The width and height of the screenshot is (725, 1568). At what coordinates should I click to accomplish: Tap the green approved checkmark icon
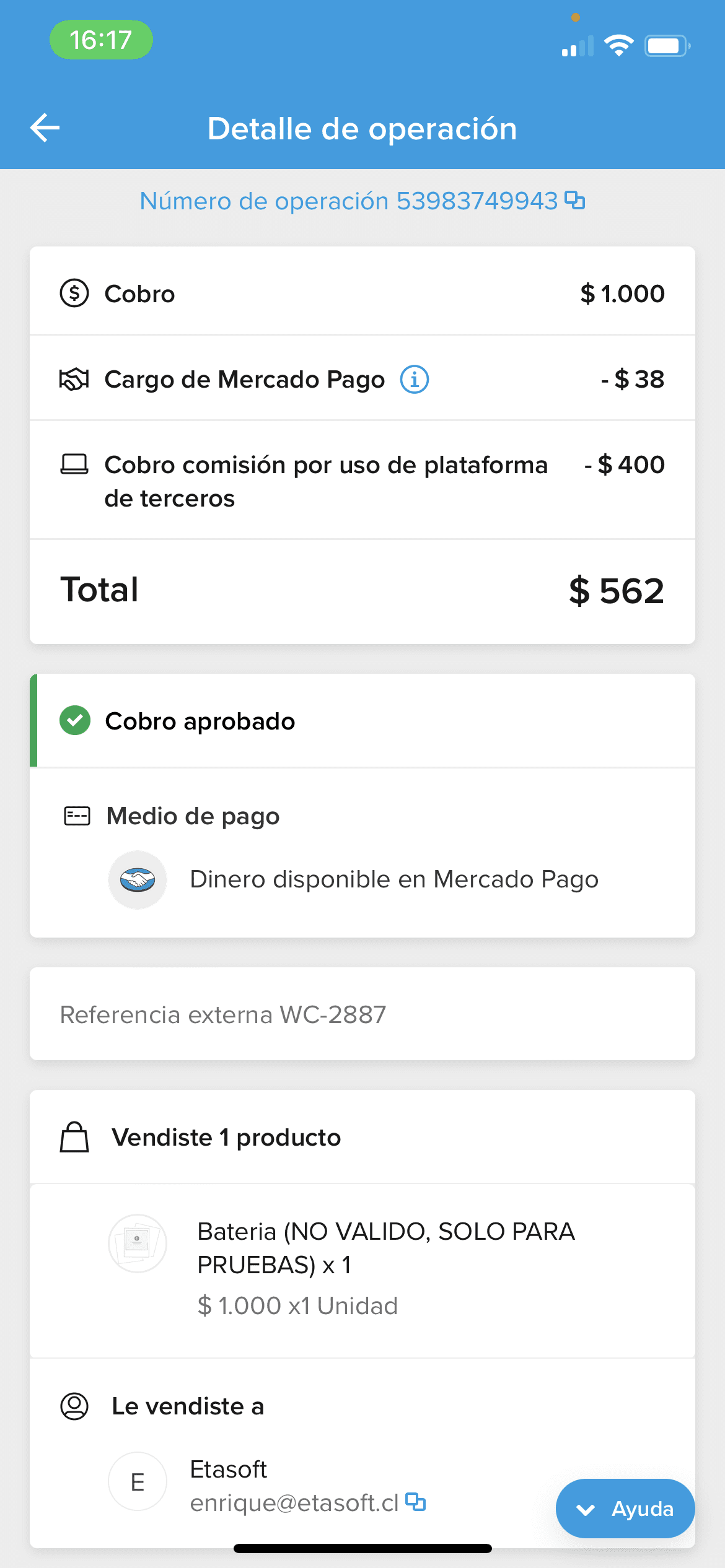coord(75,721)
